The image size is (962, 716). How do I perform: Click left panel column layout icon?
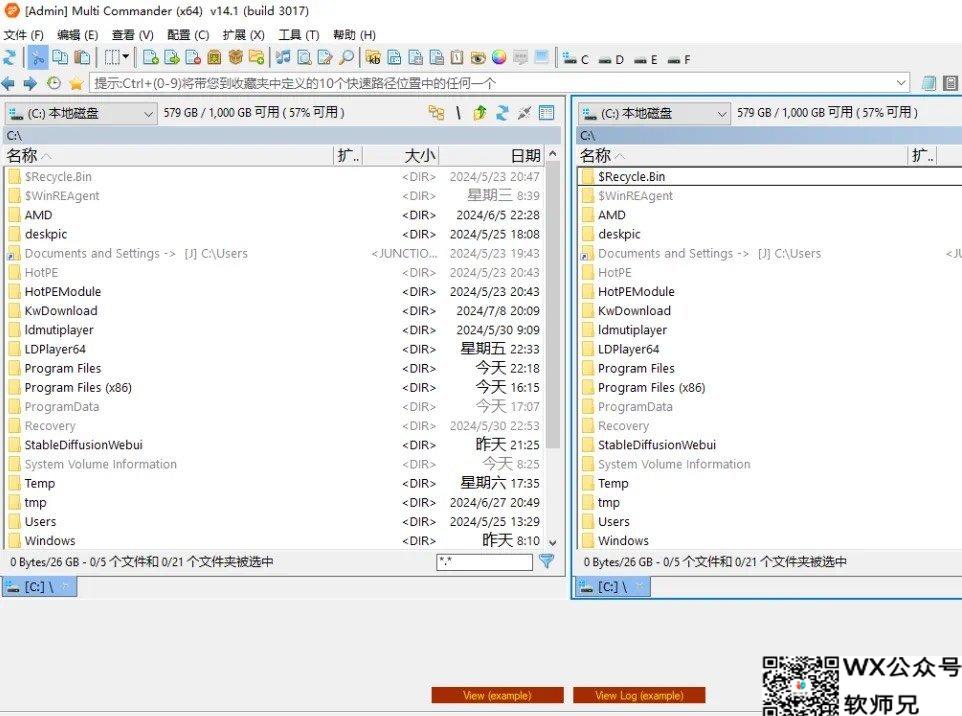[x=546, y=112]
